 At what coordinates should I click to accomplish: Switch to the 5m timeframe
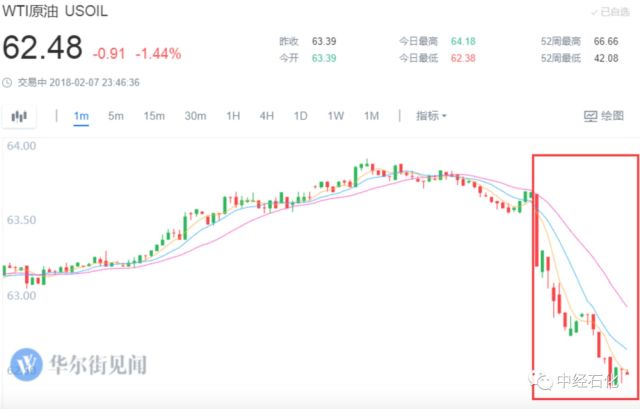(116, 116)
